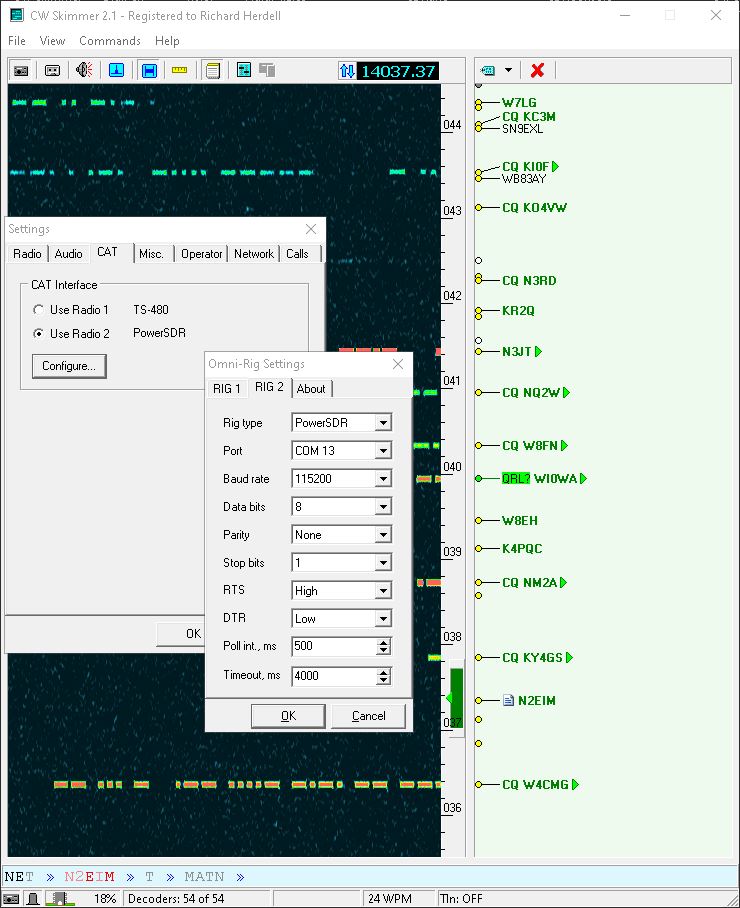Open the View menu
The width and height of the screenshot is (740, 908).
coord(52,41)
